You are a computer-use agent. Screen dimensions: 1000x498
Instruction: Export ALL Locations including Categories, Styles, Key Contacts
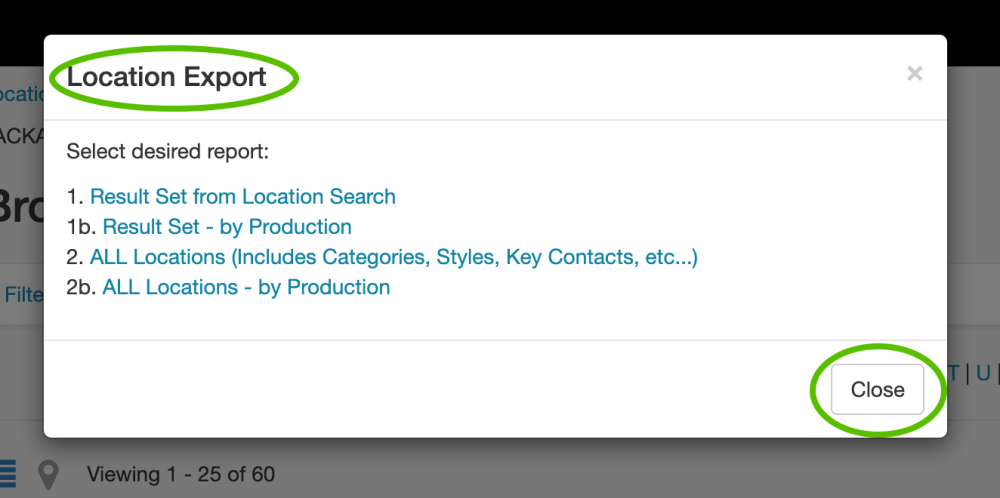pos(393,257)
